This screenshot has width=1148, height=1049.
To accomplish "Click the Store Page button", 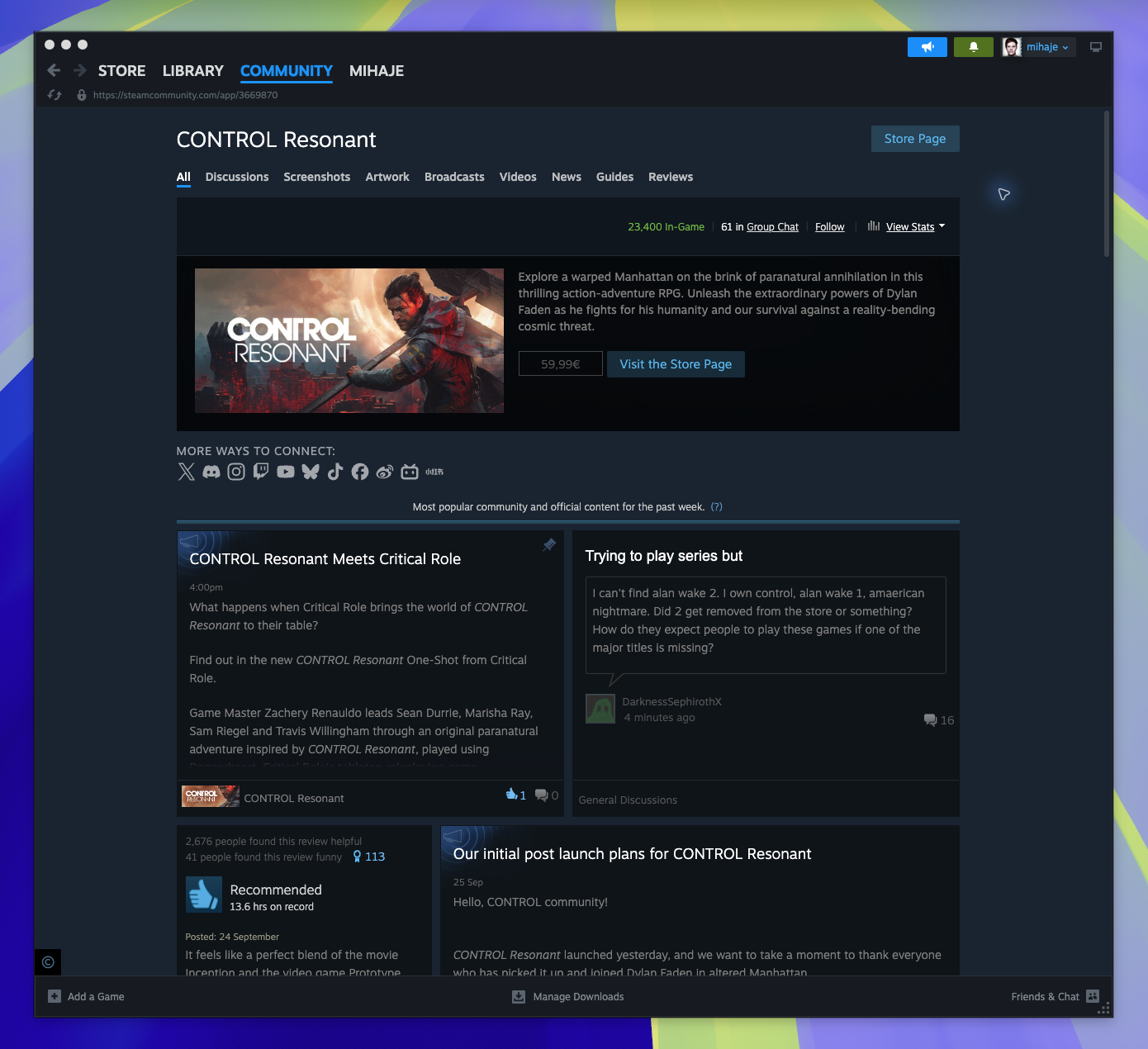I will point(915,139).
